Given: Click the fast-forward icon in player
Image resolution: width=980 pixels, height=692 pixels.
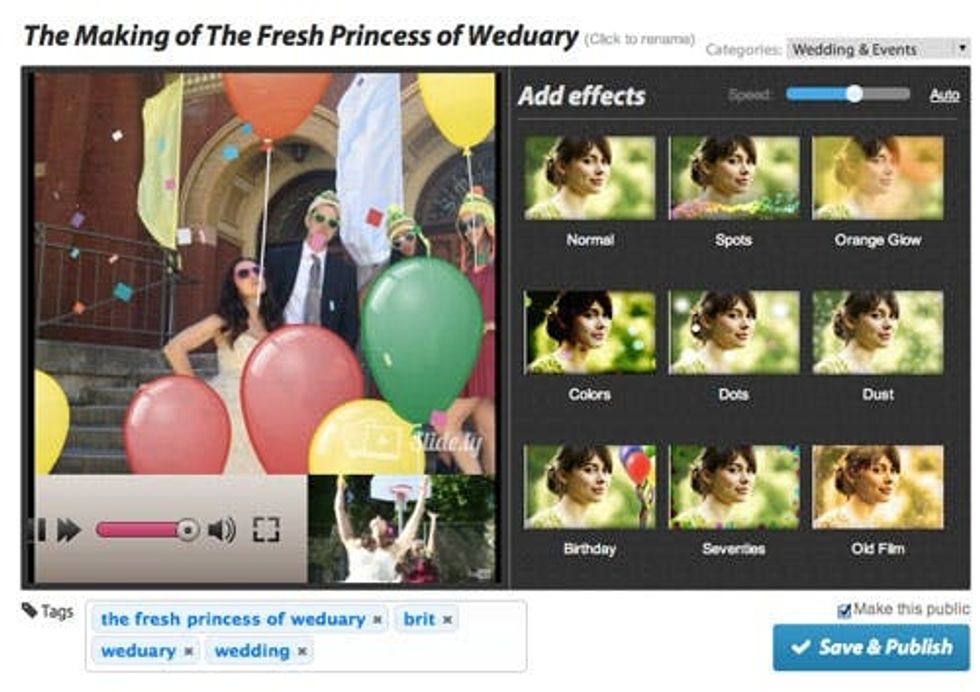Looking at the screenshot, I should 69,530.
